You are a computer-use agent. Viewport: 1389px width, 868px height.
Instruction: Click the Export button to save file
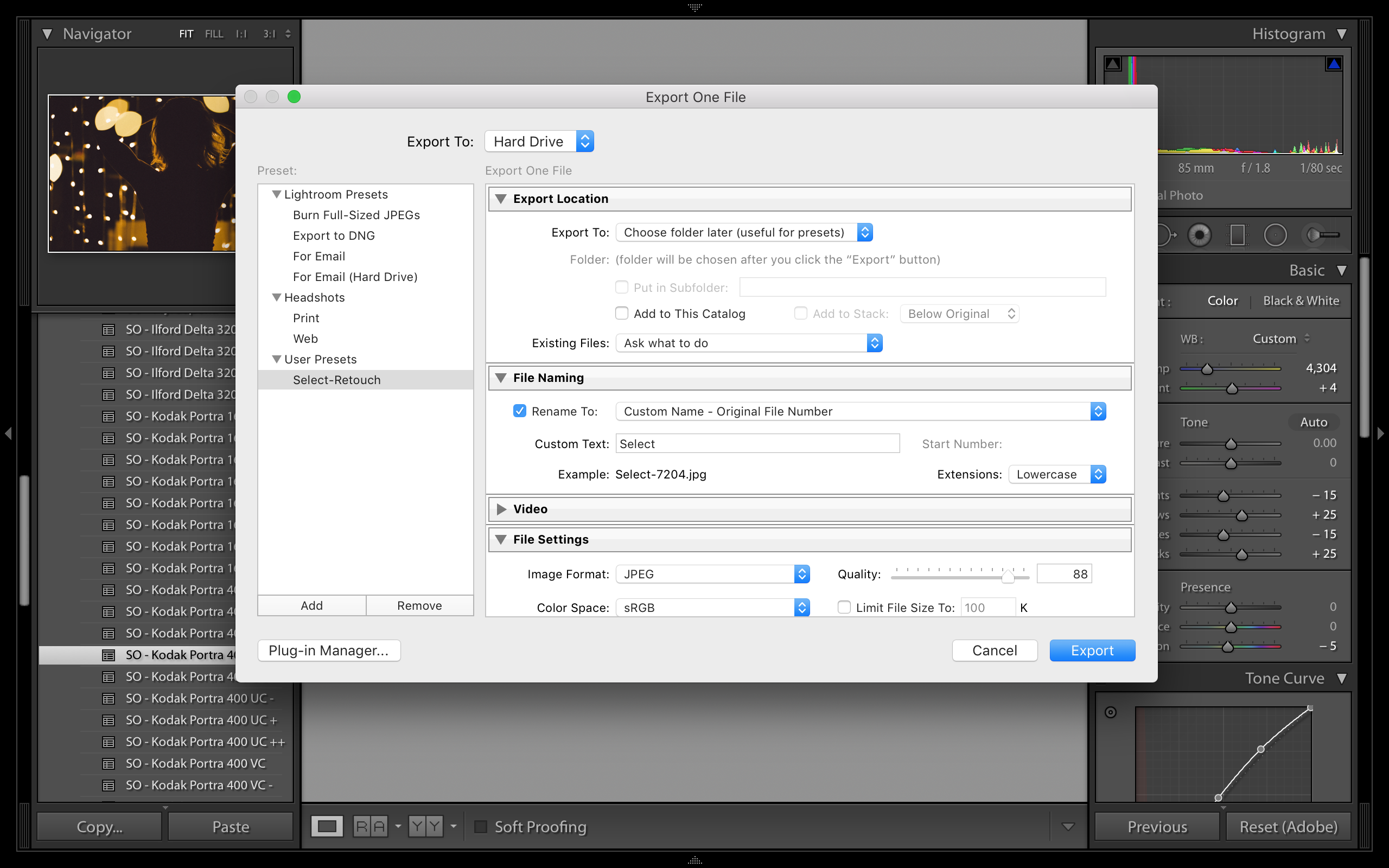[1093, 650]
